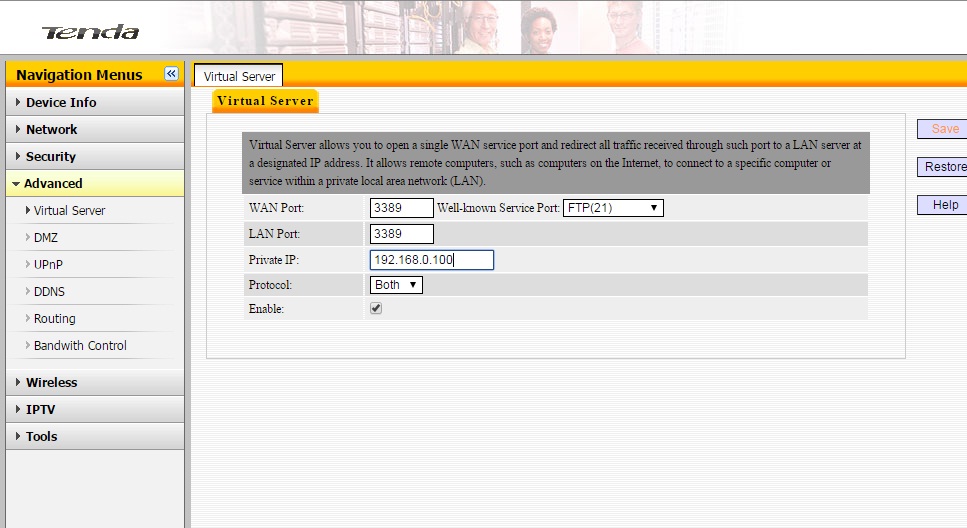Click the Restore button
This screenshot has height=528, width=967.
(942, 167)
